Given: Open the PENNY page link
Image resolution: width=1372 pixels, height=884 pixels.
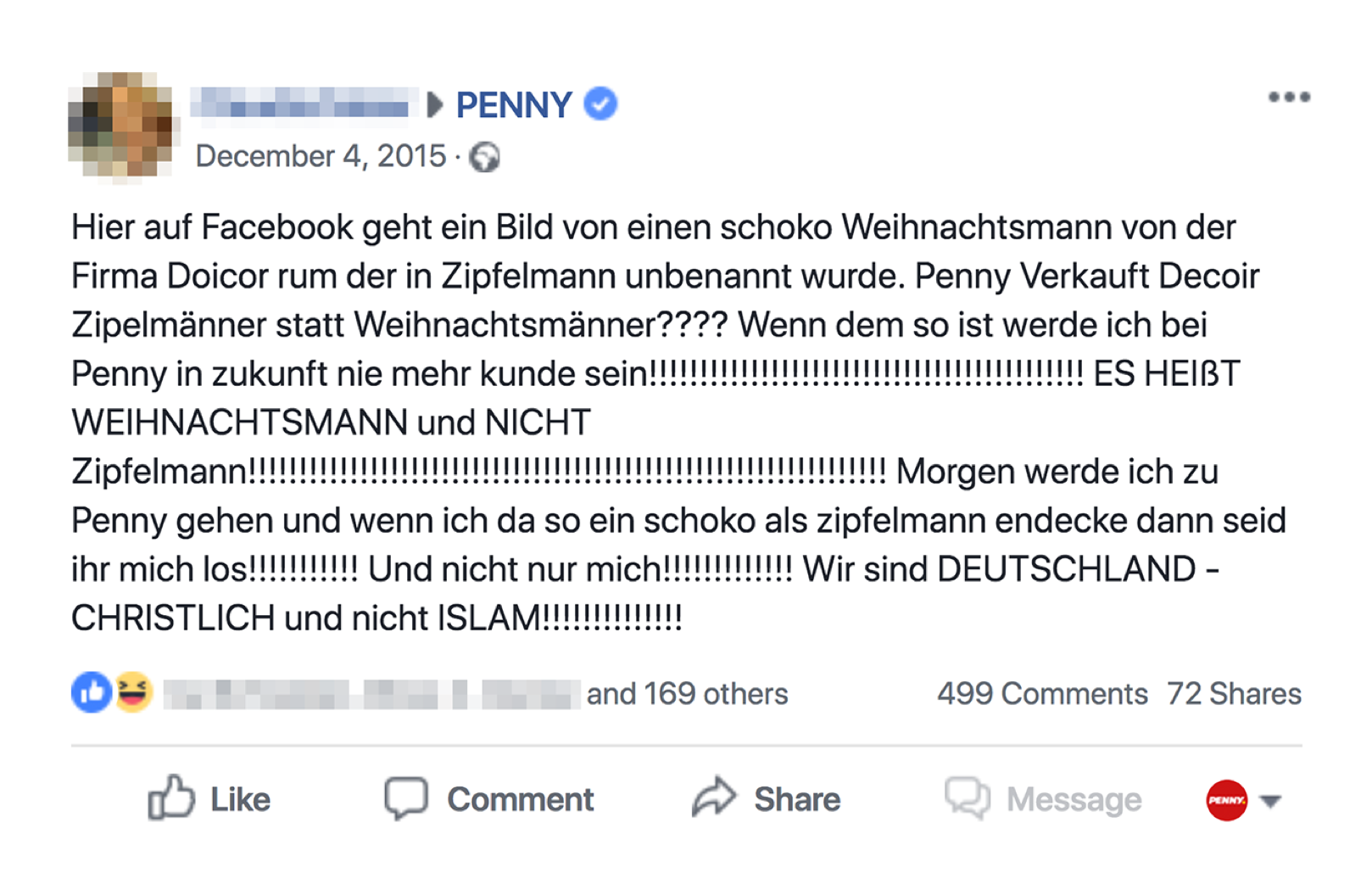Looking at the screenshot, I should [x=514, y=105].
